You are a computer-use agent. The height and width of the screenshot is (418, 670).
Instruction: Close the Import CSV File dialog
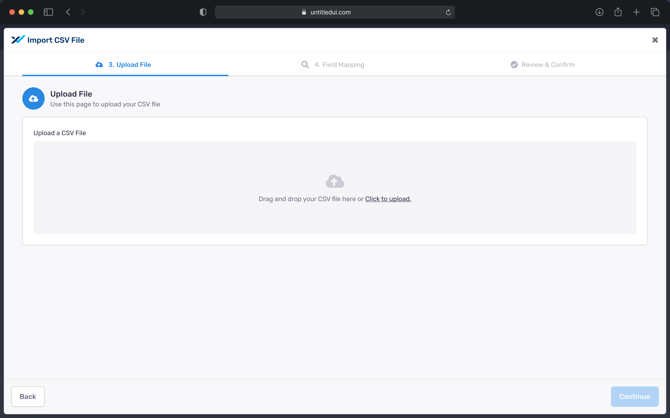click(x=655, y=40)
